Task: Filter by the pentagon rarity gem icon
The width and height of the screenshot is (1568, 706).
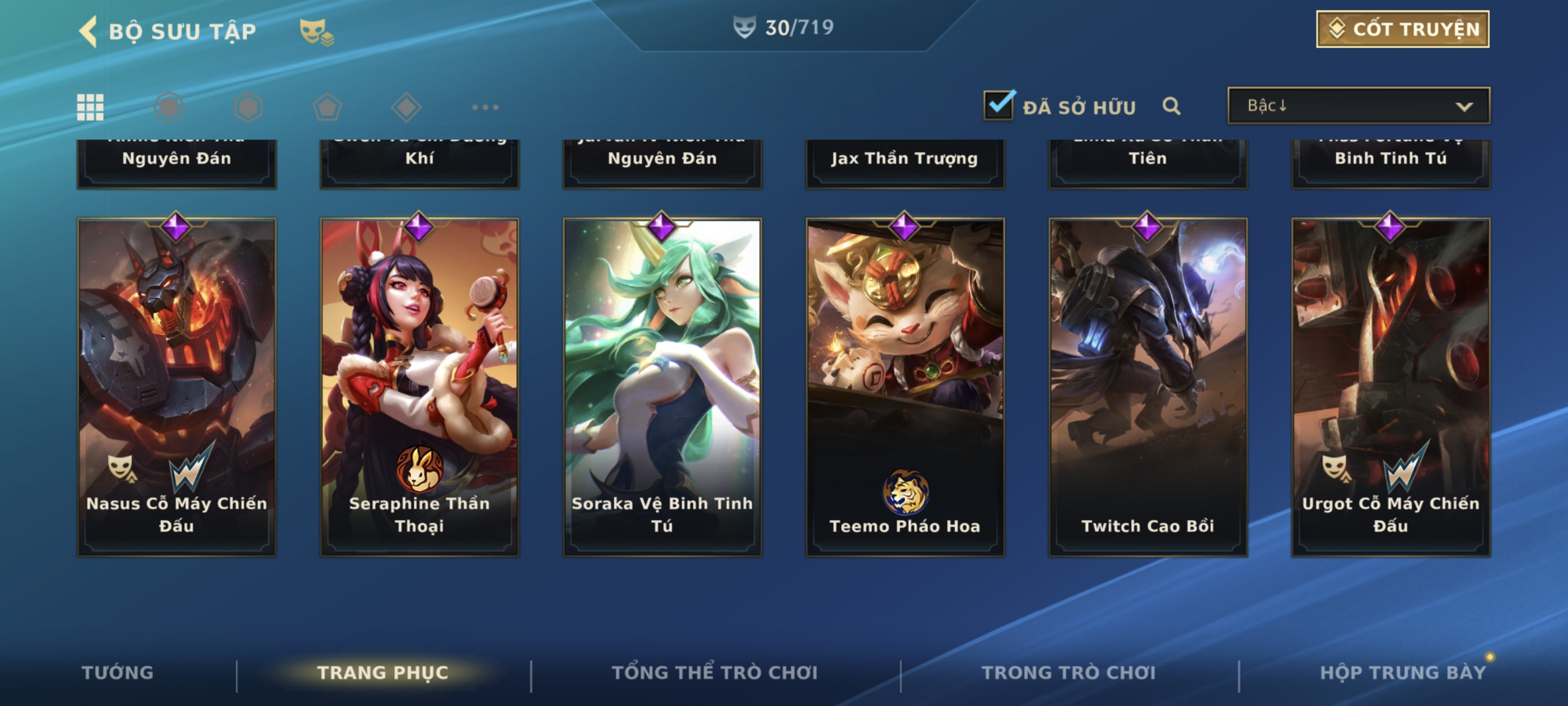Action: pyautogui.click(x=328, y=107)
